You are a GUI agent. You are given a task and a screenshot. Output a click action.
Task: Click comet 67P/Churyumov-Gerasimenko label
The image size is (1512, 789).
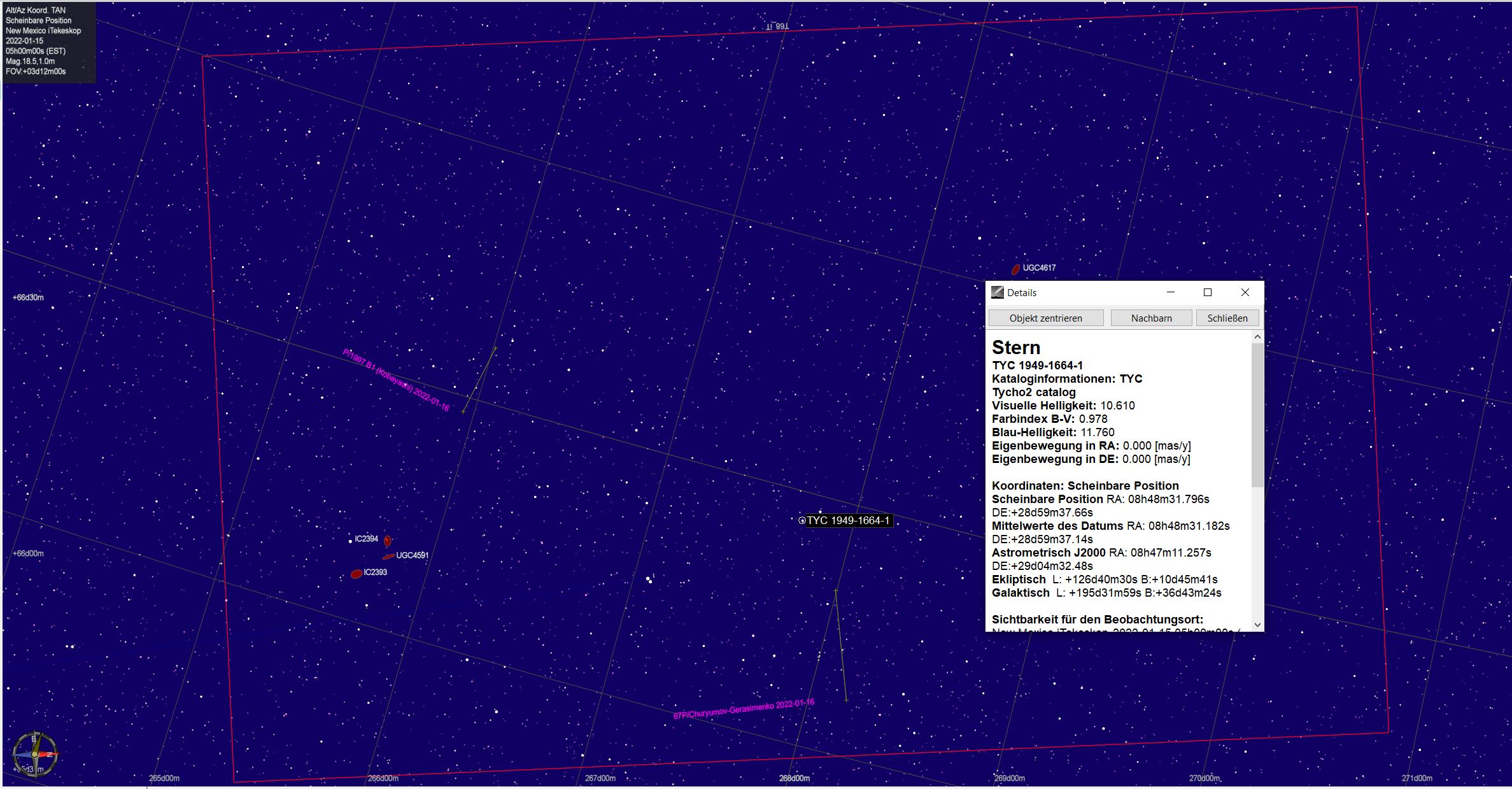click(744, 709)
